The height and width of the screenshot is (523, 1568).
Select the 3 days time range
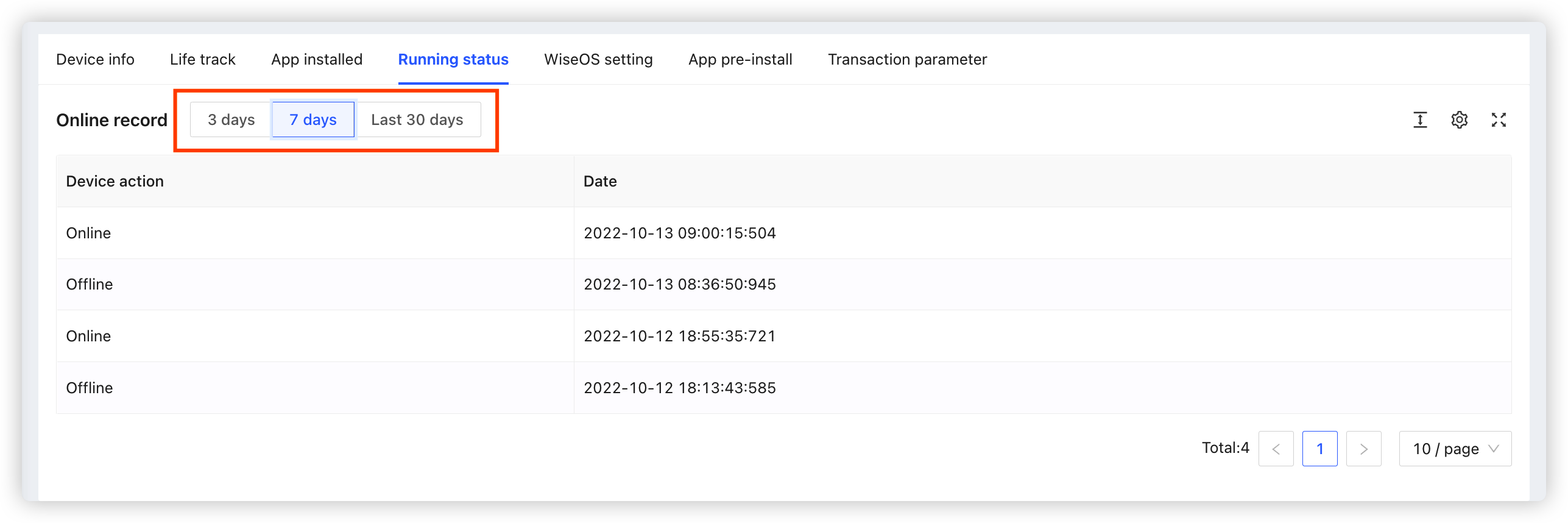click(231, 119)
